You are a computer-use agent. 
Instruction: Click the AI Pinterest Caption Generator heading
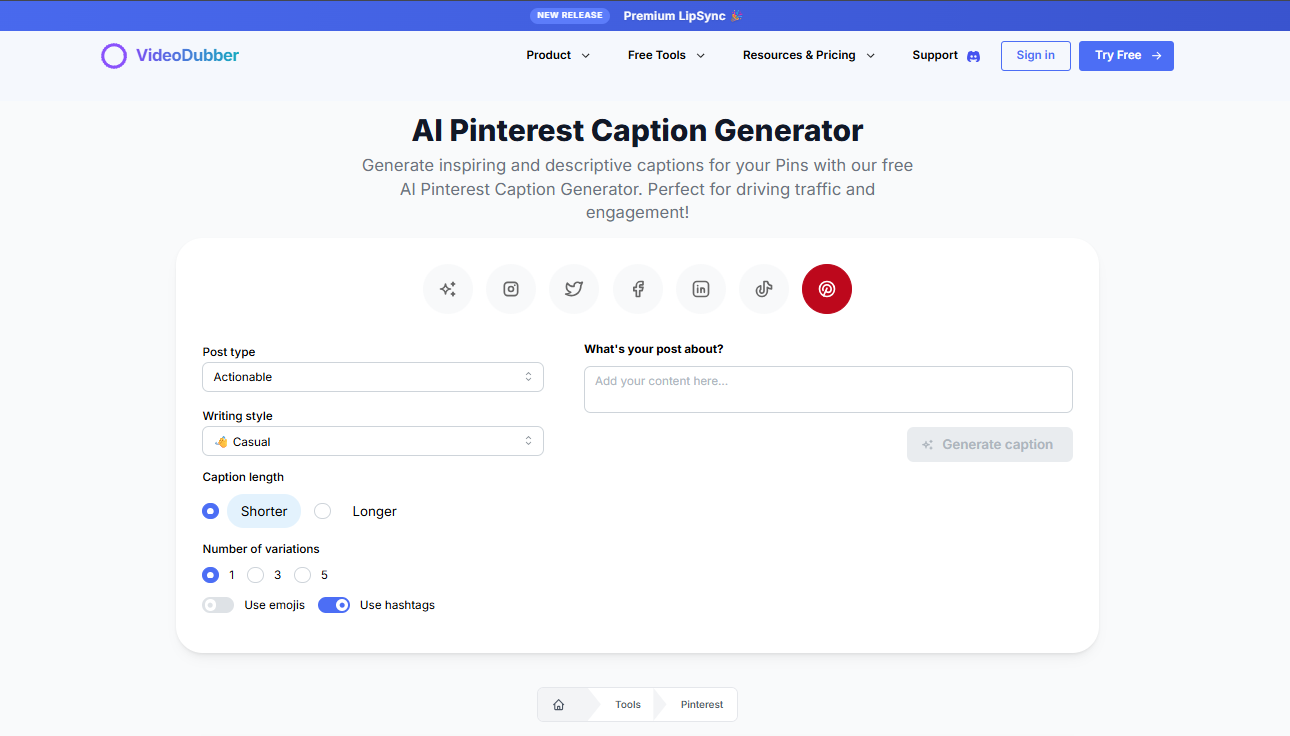pos(638,130)
